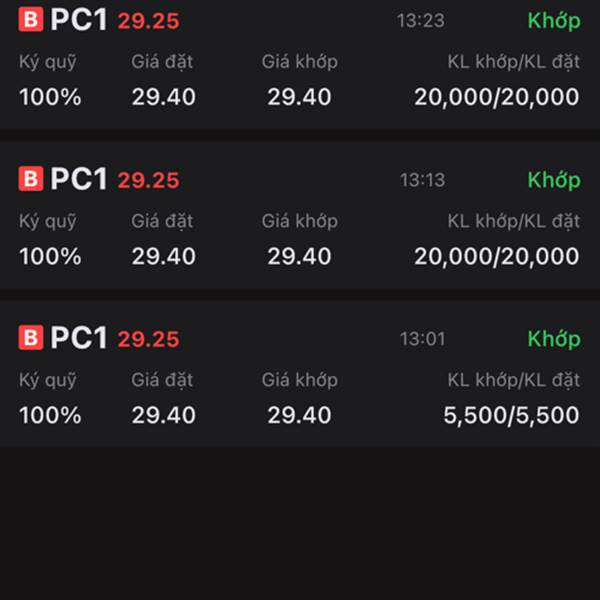Tap the green Khớp status at 13:13
Image resolution: width=600 pixels, height=600 pixels.
554,180
